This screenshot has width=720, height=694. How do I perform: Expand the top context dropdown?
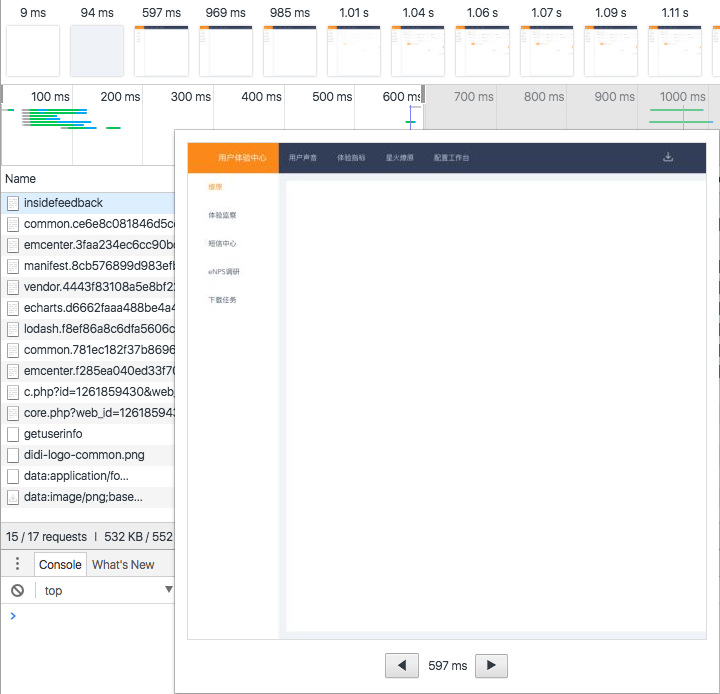[x=168, y=591]
